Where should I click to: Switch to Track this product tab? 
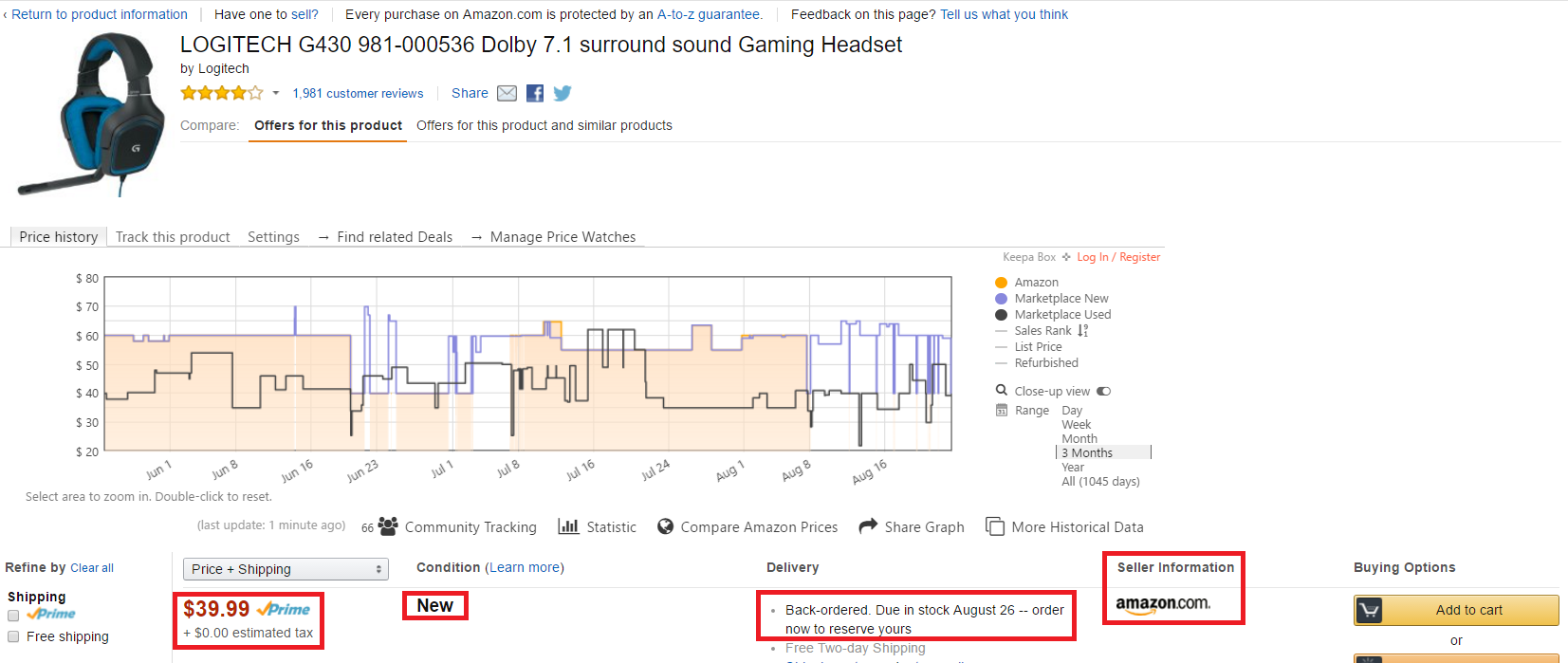173,237
